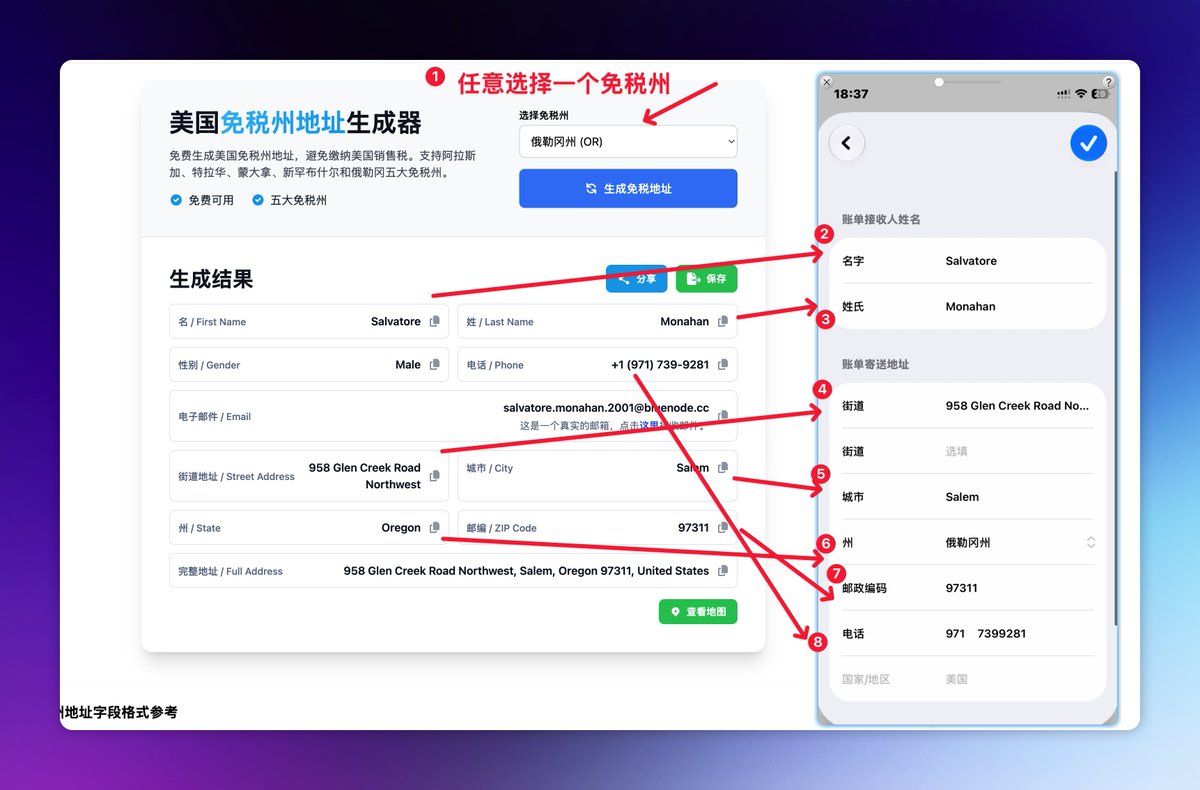
Task: Copy the email address field value
Action: tap(723, 416)
